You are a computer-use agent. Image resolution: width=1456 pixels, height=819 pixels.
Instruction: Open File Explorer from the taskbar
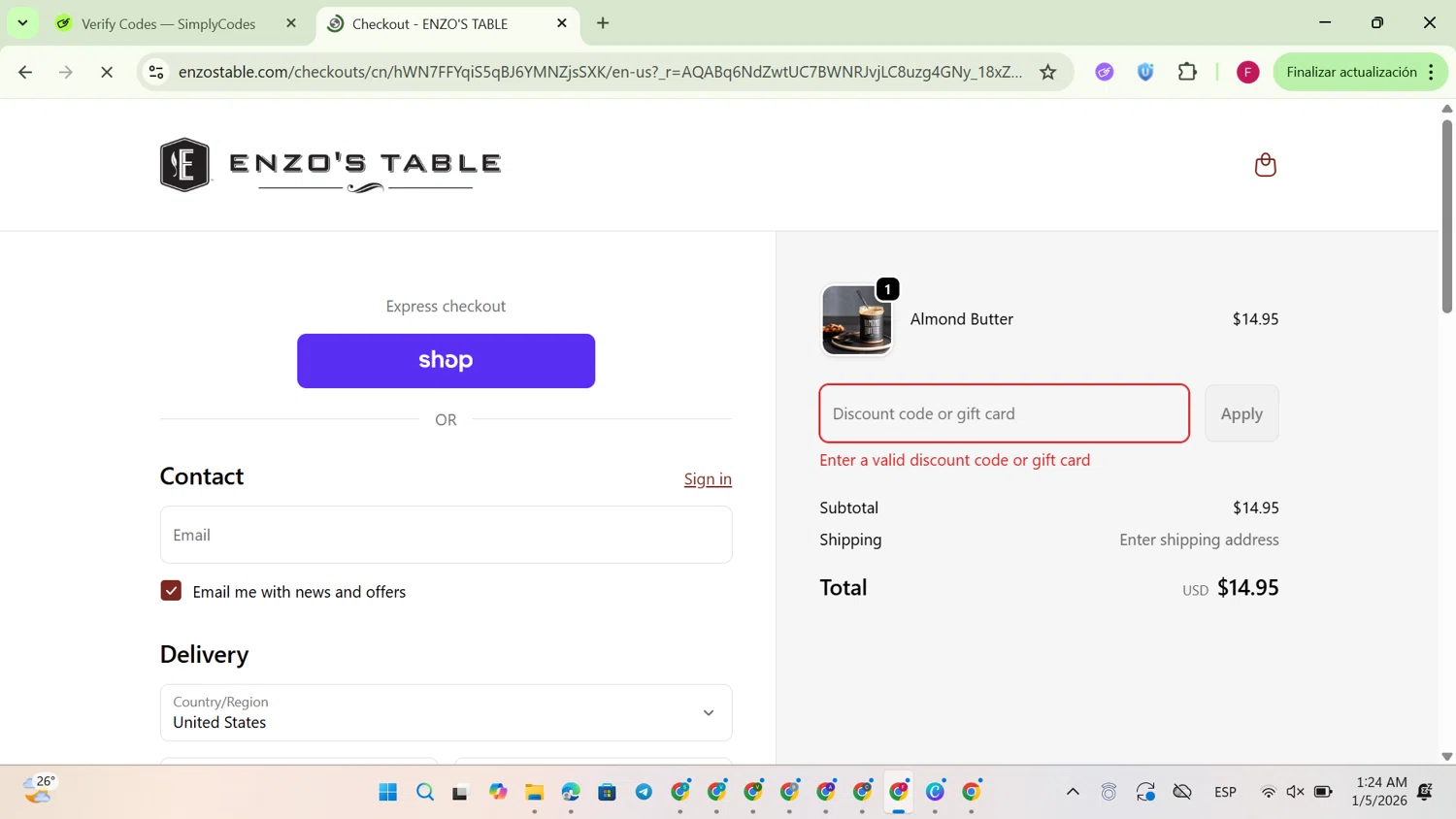(534, 792)
